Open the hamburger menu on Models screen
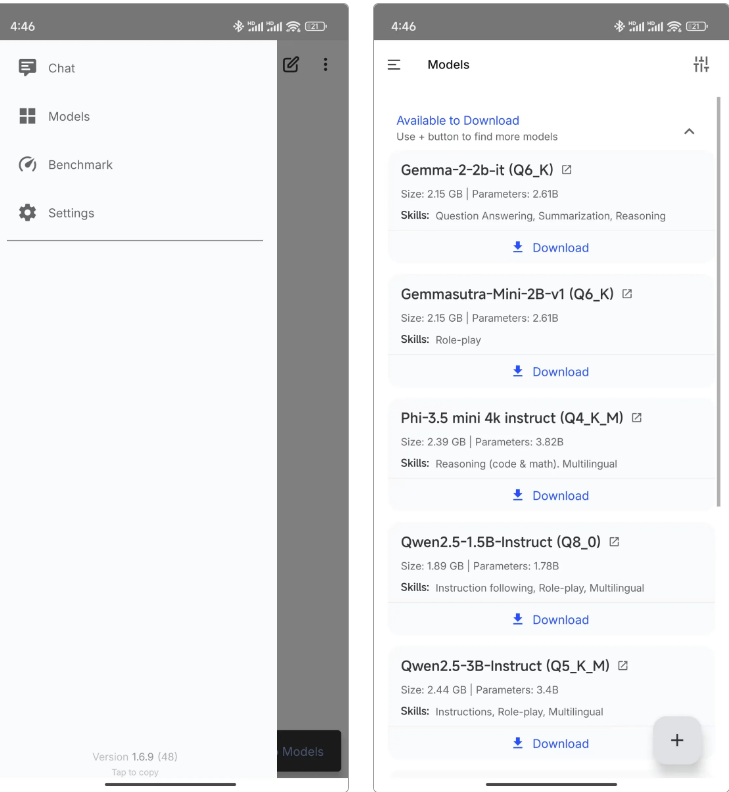The image size is (729, 792). 394,65
